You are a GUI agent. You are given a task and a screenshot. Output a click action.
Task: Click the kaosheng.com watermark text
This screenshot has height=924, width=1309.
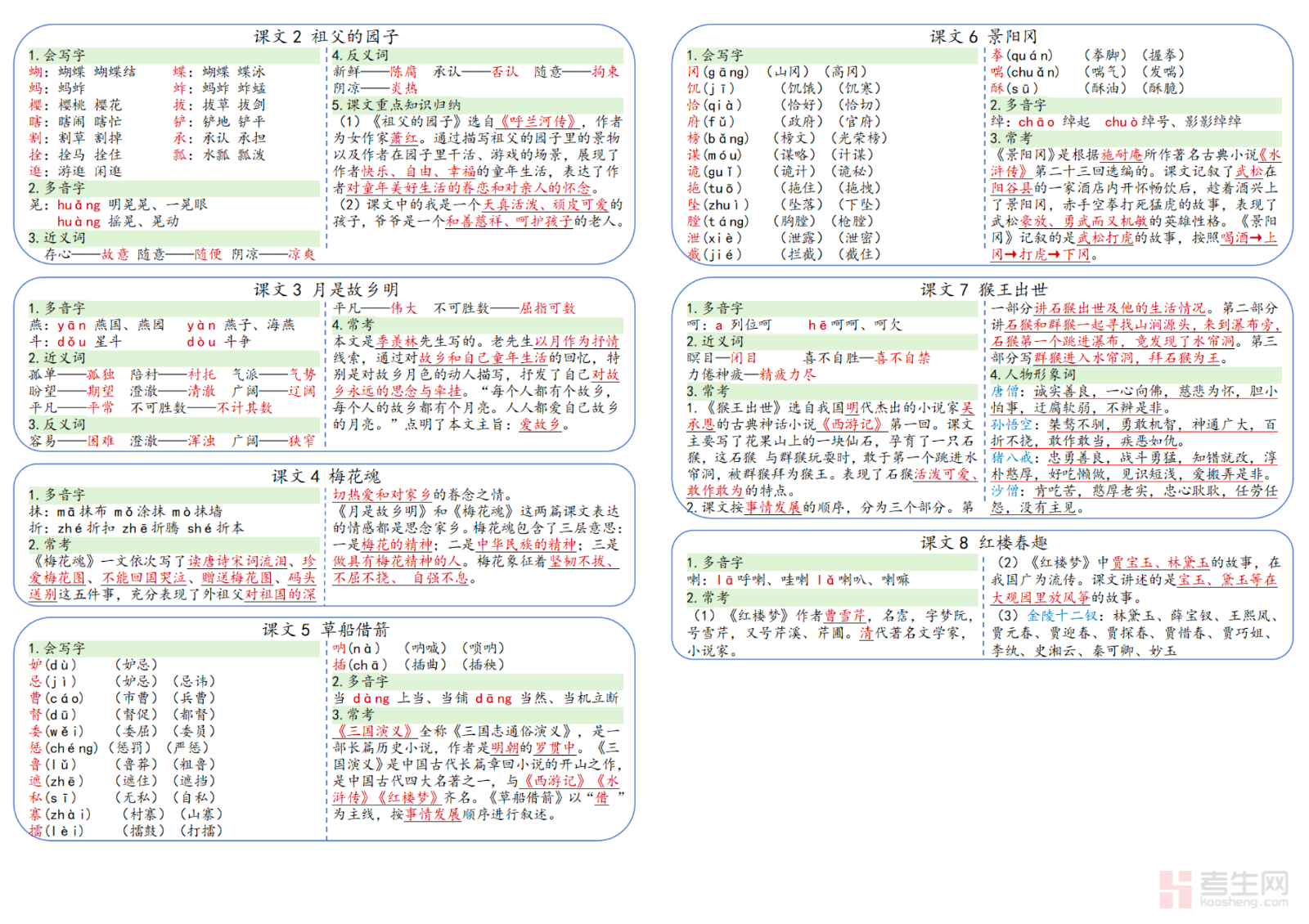coord(1244,903)
